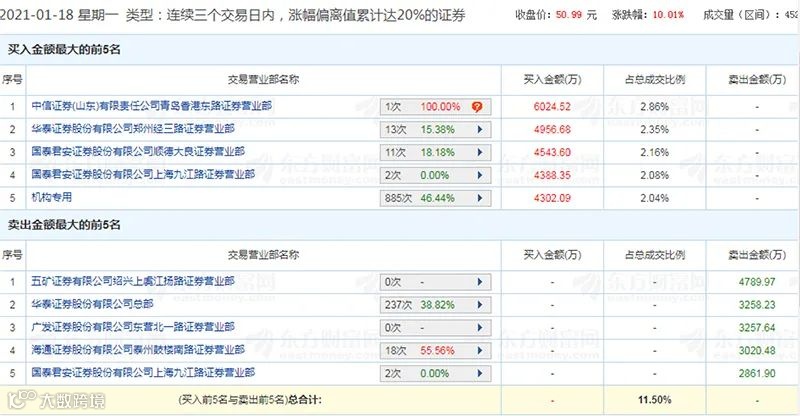This screenshot has width=800, height=416.
Task: Select turnover ratio 2.08%
Action: (x=655, y=175)
